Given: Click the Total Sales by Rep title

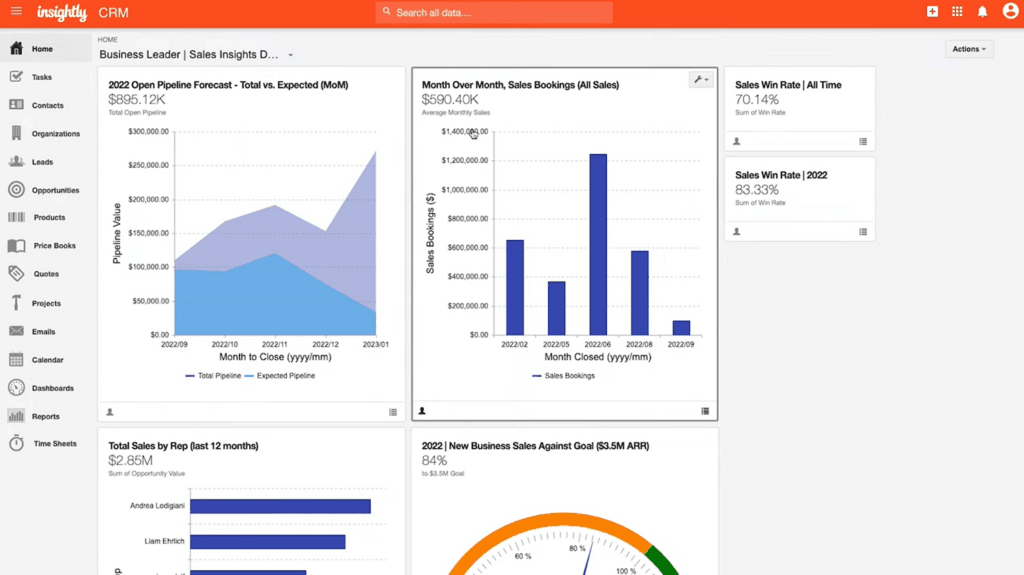Looking at the screenshot, I should point(184,446).
